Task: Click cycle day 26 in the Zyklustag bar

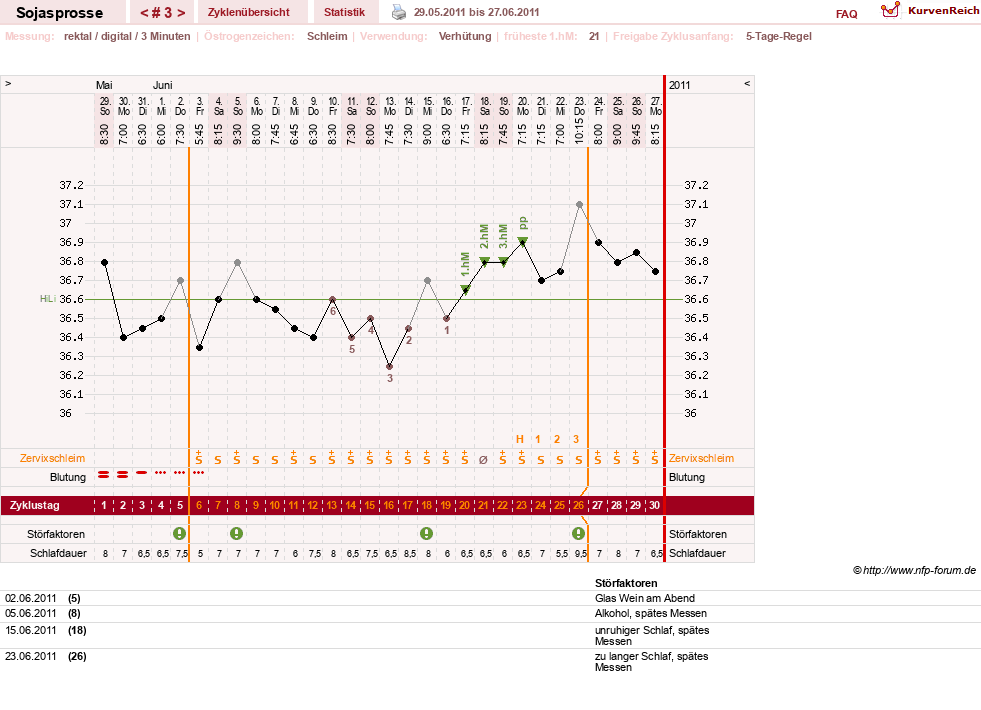Action: click(579, 505)
